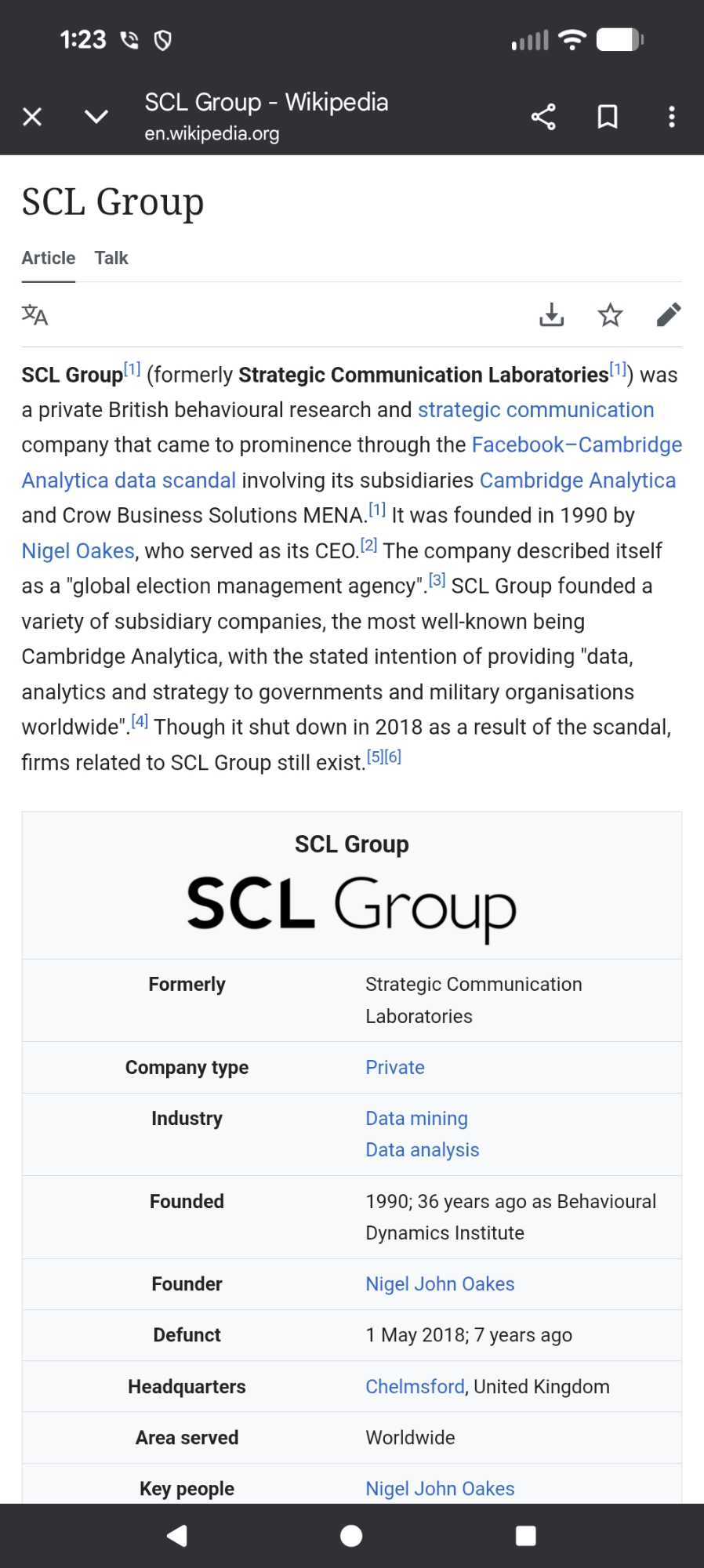
Task: Open the Data mining industry link
Action: pyautogui.click(x=416, y=1119)
